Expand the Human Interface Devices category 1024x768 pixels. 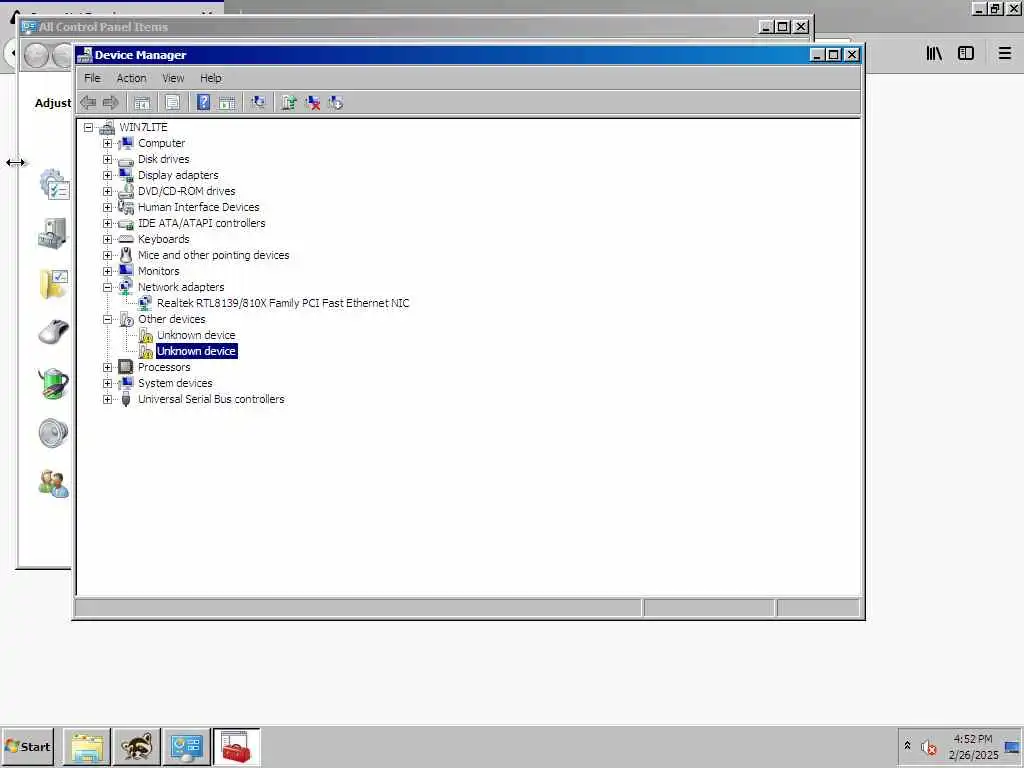point(107,207)
